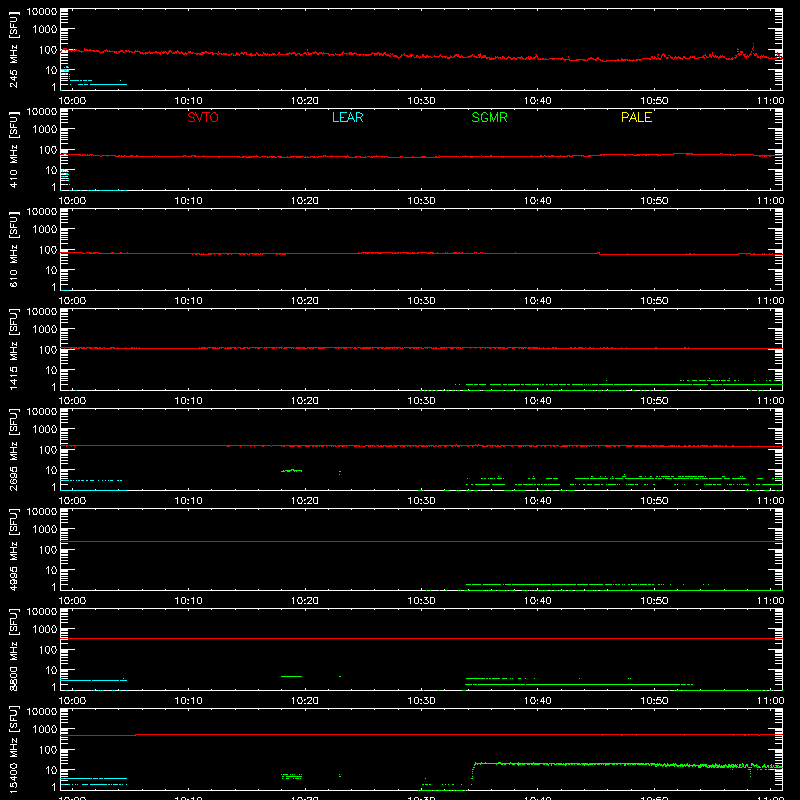Click the 100 y-tick on 610 MHz panel
The height and width of the screenshot is (800, 800).
(48, 250)
